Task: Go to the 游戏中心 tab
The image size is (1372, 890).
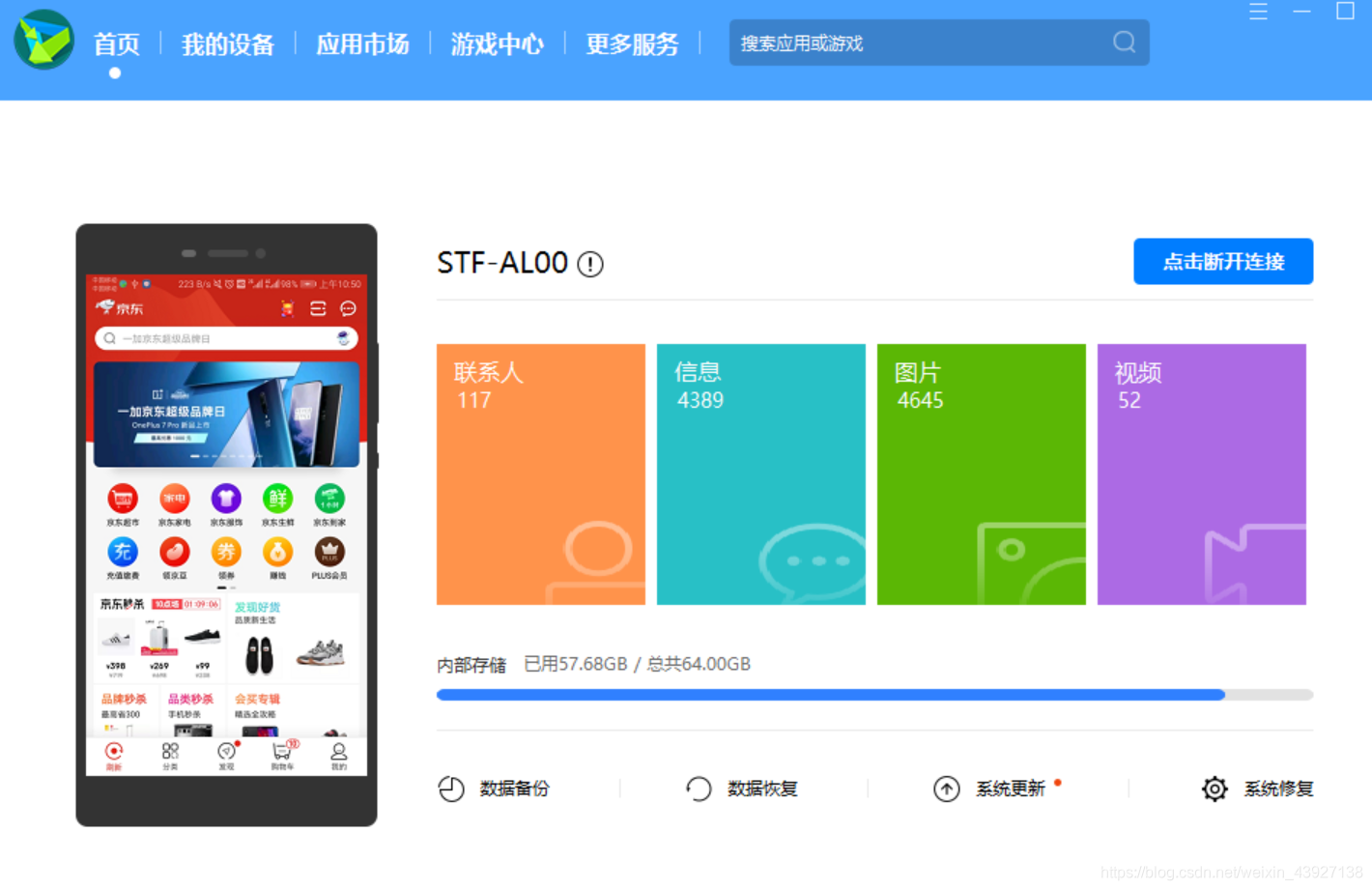Action: (497, 44)
